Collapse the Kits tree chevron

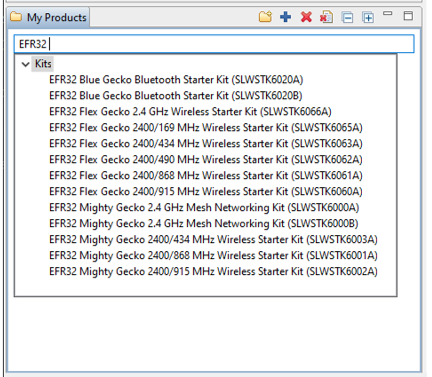point(25,64)
